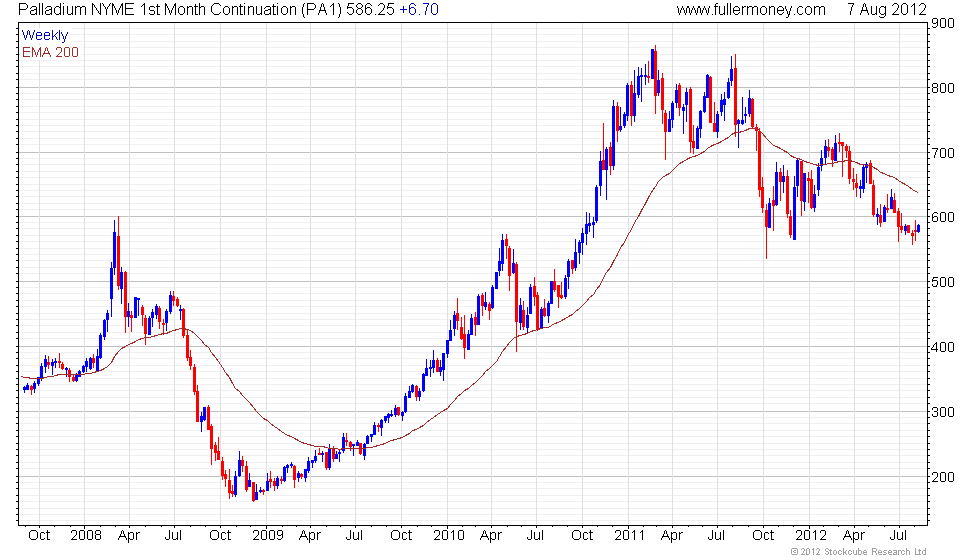Click the date '7 Aug 2012'
The width and height of the screenshot is (980, 560).
886,10
